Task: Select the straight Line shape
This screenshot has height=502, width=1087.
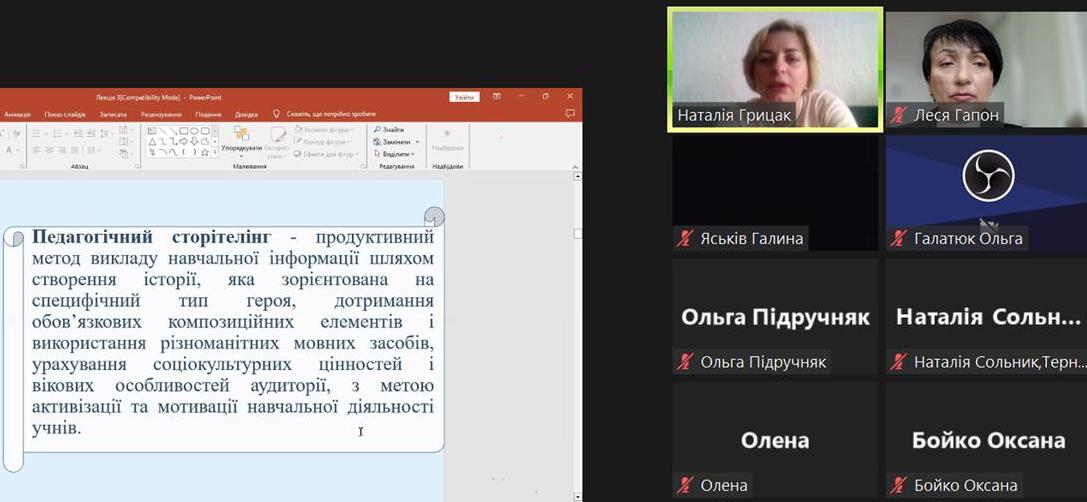Action: click(x=162, y=131)
